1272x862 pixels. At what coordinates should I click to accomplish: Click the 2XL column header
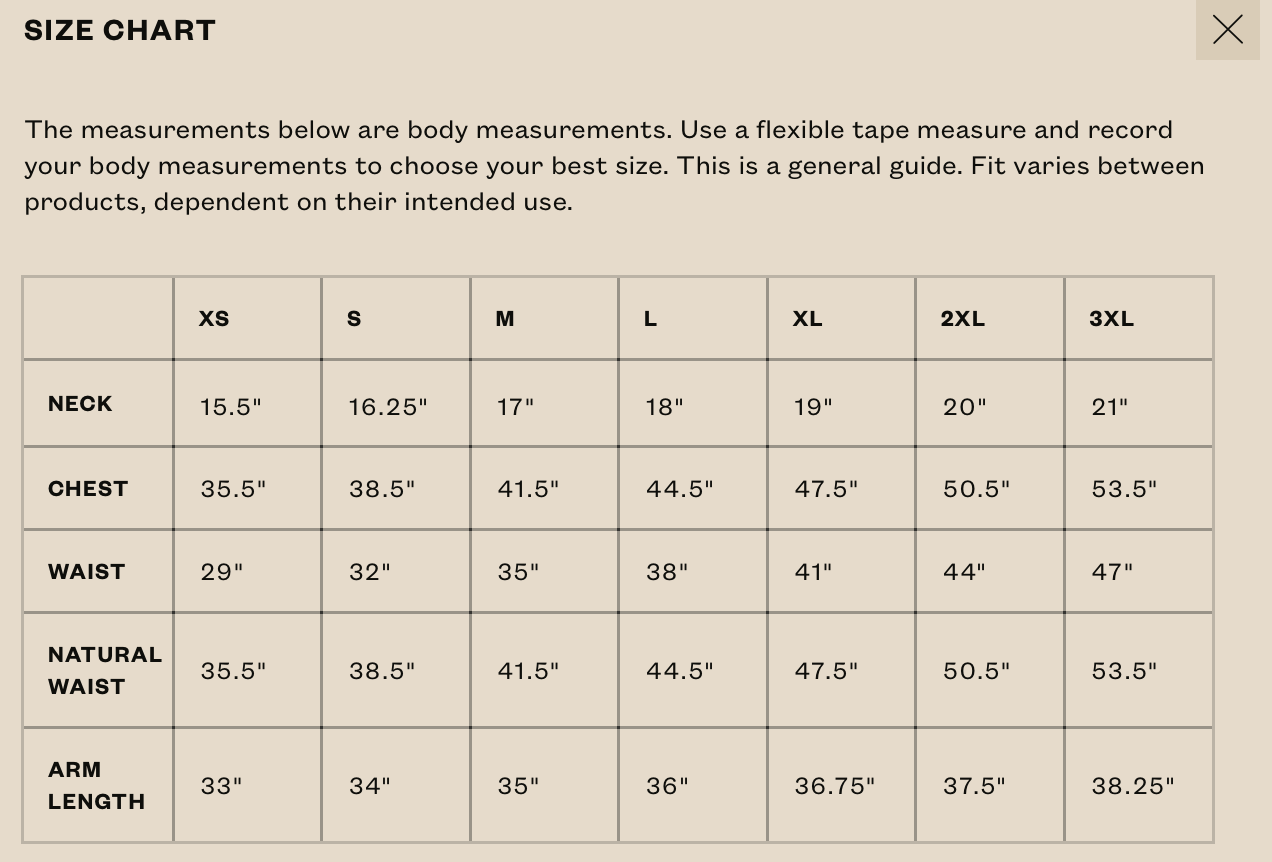(x=962, y=319)
